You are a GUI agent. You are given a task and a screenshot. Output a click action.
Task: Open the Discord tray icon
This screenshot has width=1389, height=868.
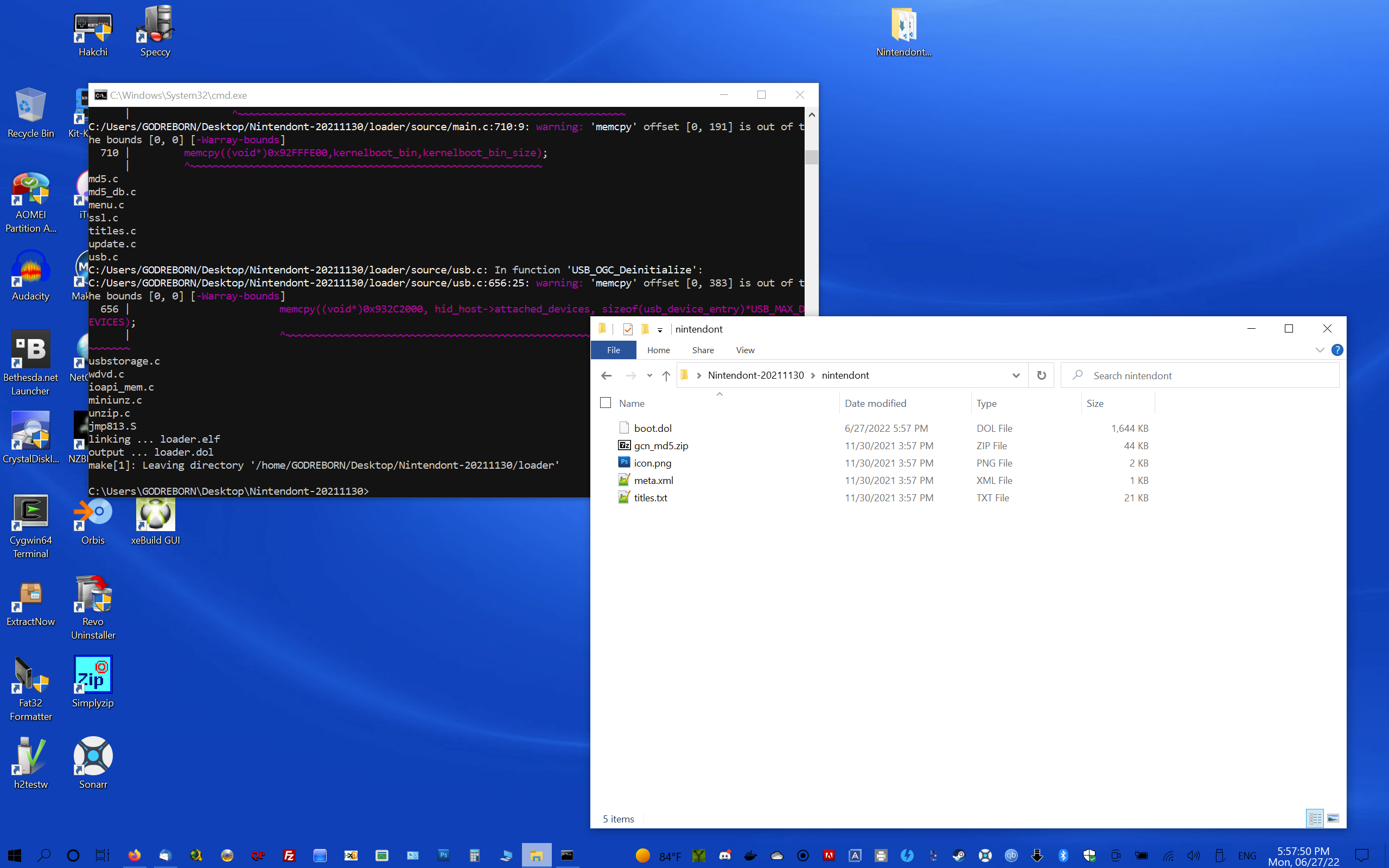click(x=725, y=856)
